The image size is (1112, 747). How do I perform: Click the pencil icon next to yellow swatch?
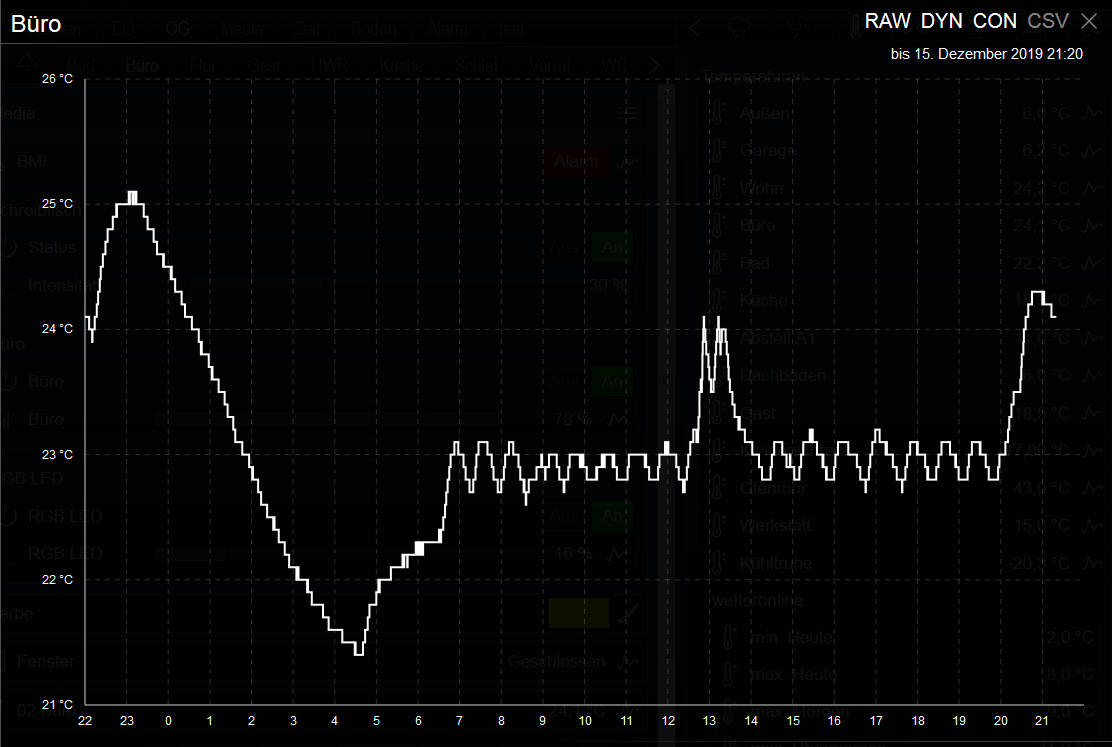(628, 613)
